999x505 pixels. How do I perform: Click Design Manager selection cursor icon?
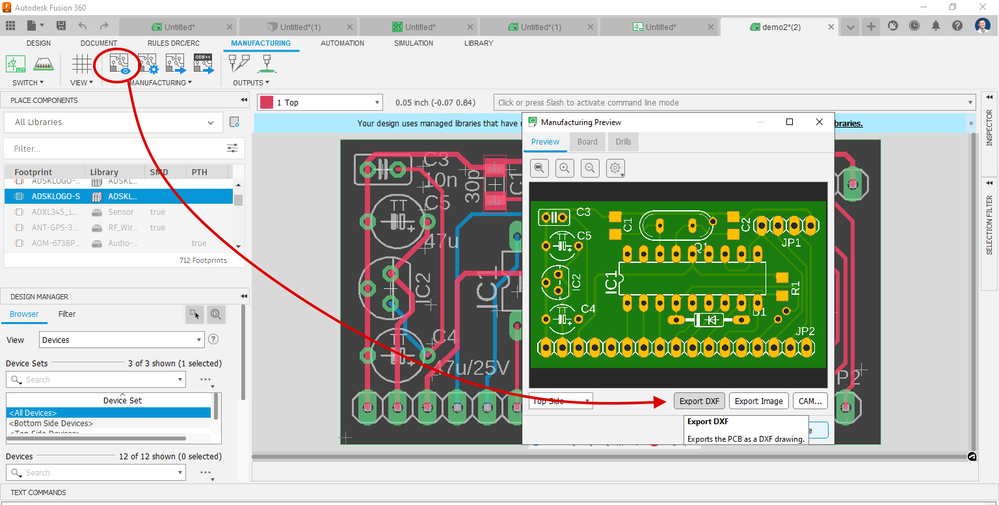195,314
